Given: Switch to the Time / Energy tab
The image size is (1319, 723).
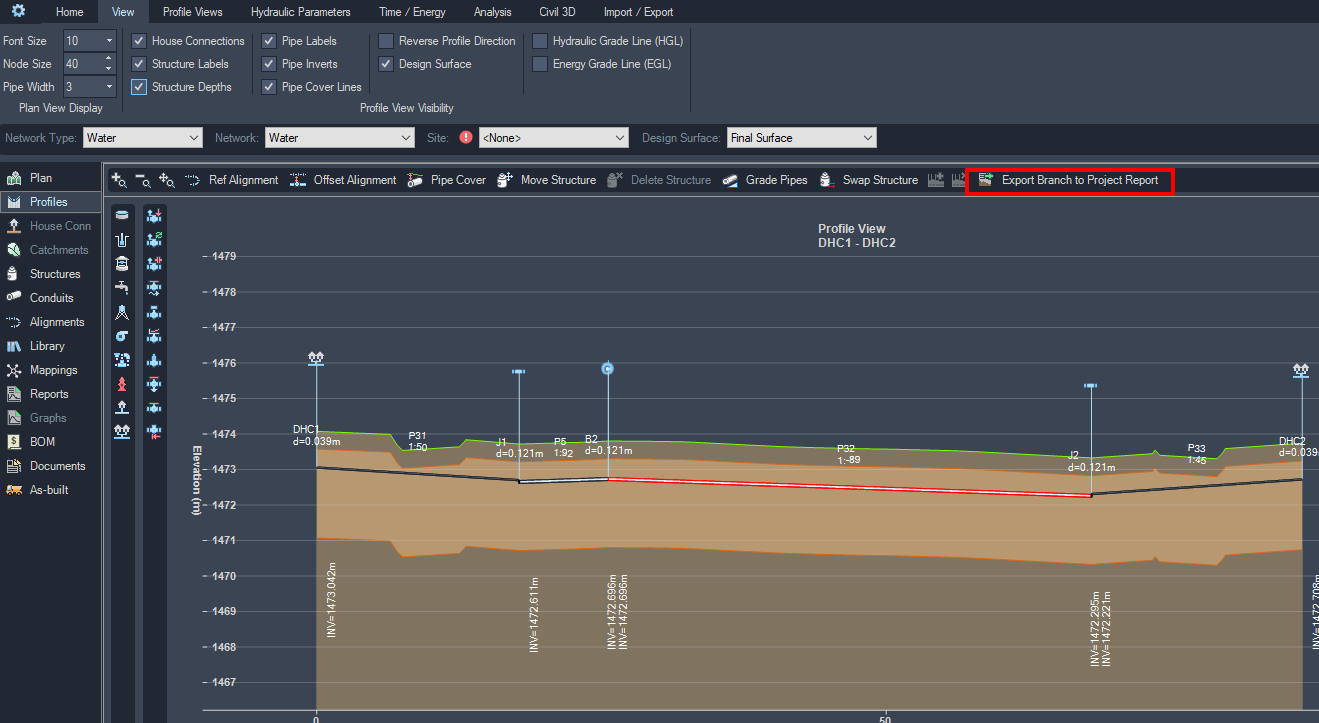Looking at the screenshot, I should 412,12.
